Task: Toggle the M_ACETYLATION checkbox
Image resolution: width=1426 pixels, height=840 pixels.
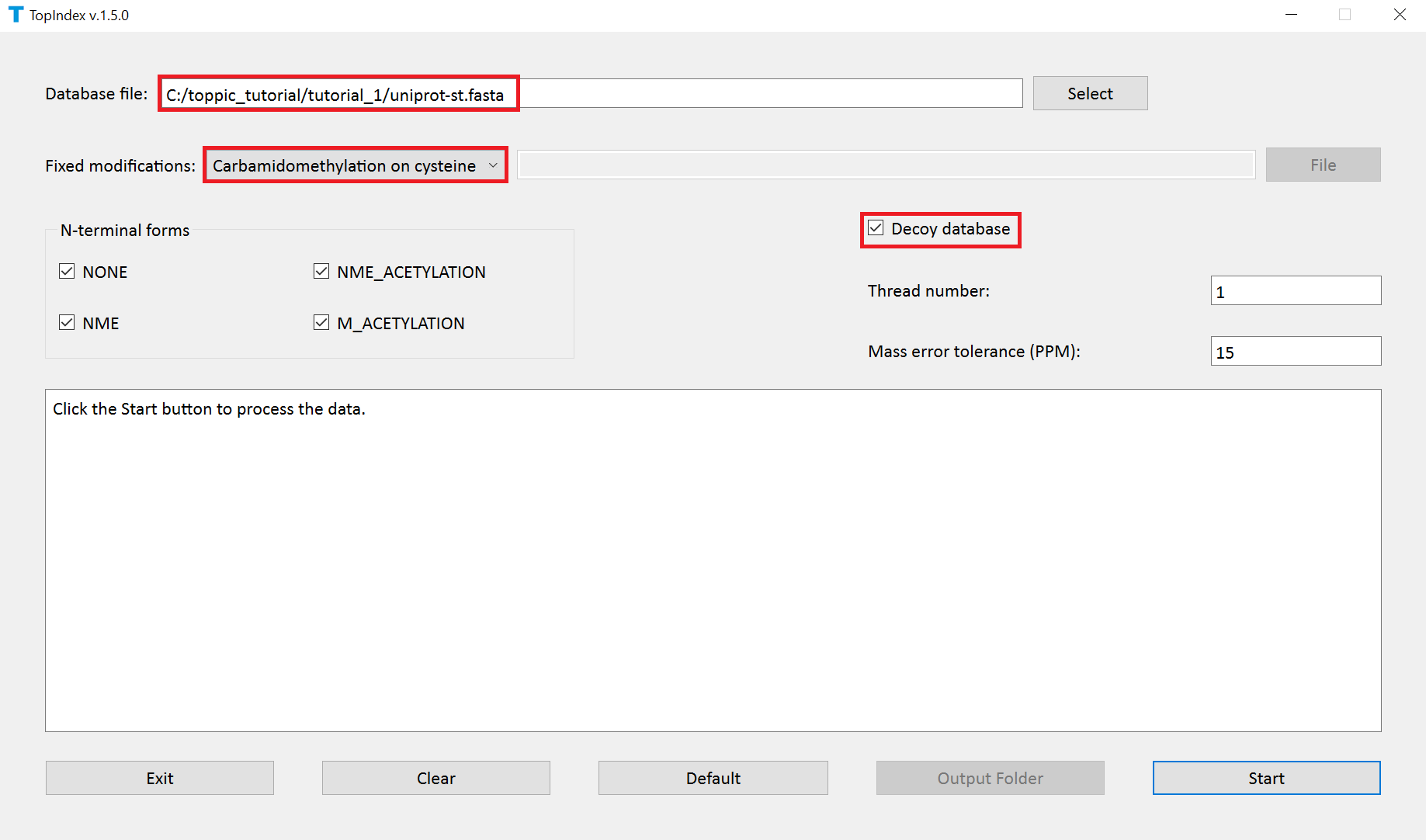Action: 321,323
